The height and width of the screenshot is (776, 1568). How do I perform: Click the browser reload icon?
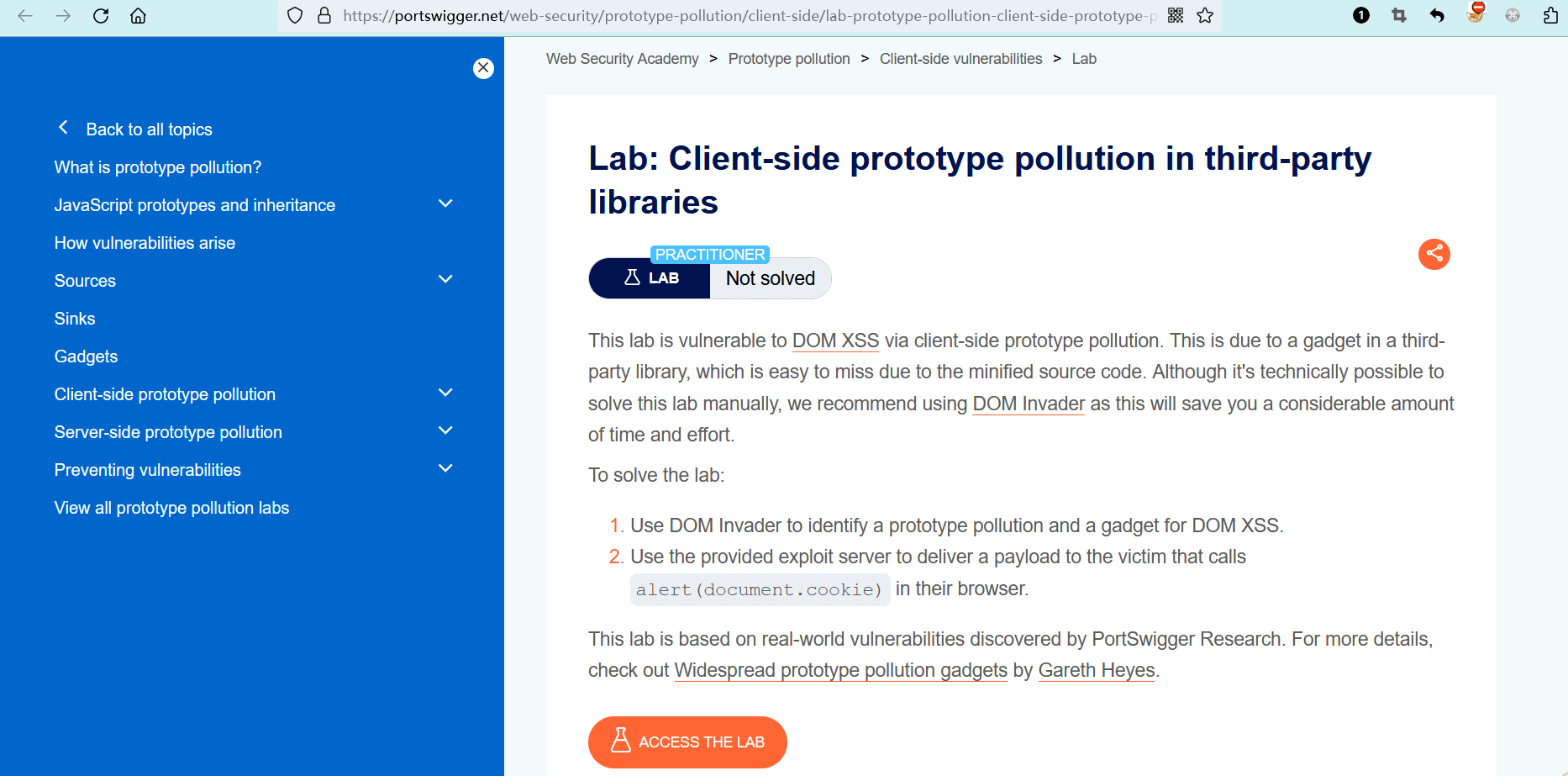(101, 16)
